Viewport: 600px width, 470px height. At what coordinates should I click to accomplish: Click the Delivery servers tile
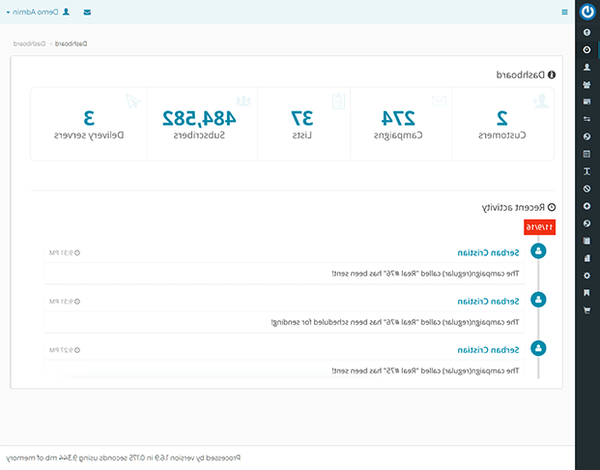tap(89, 123)
